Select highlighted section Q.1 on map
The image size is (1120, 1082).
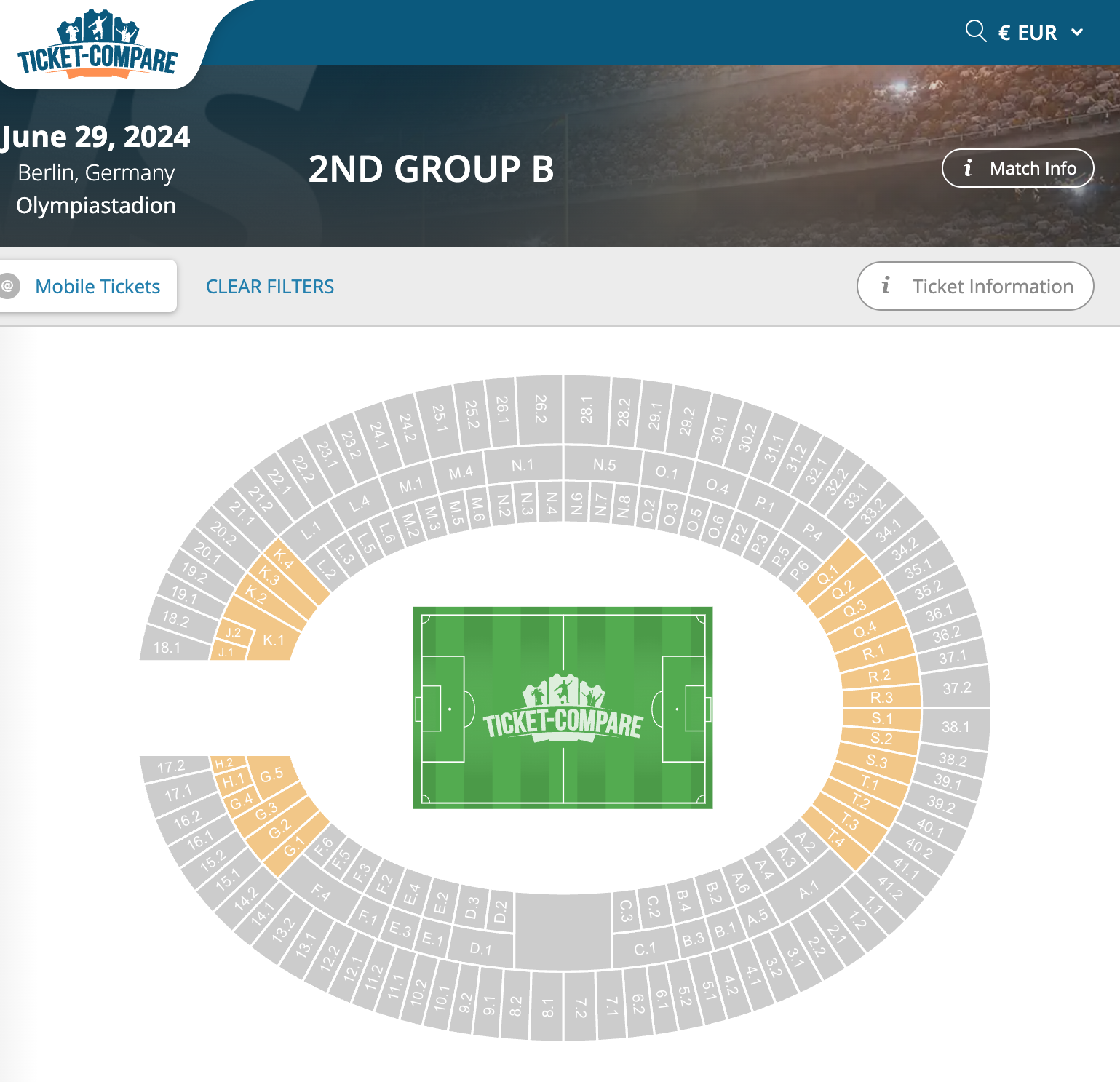pos(828,576)
